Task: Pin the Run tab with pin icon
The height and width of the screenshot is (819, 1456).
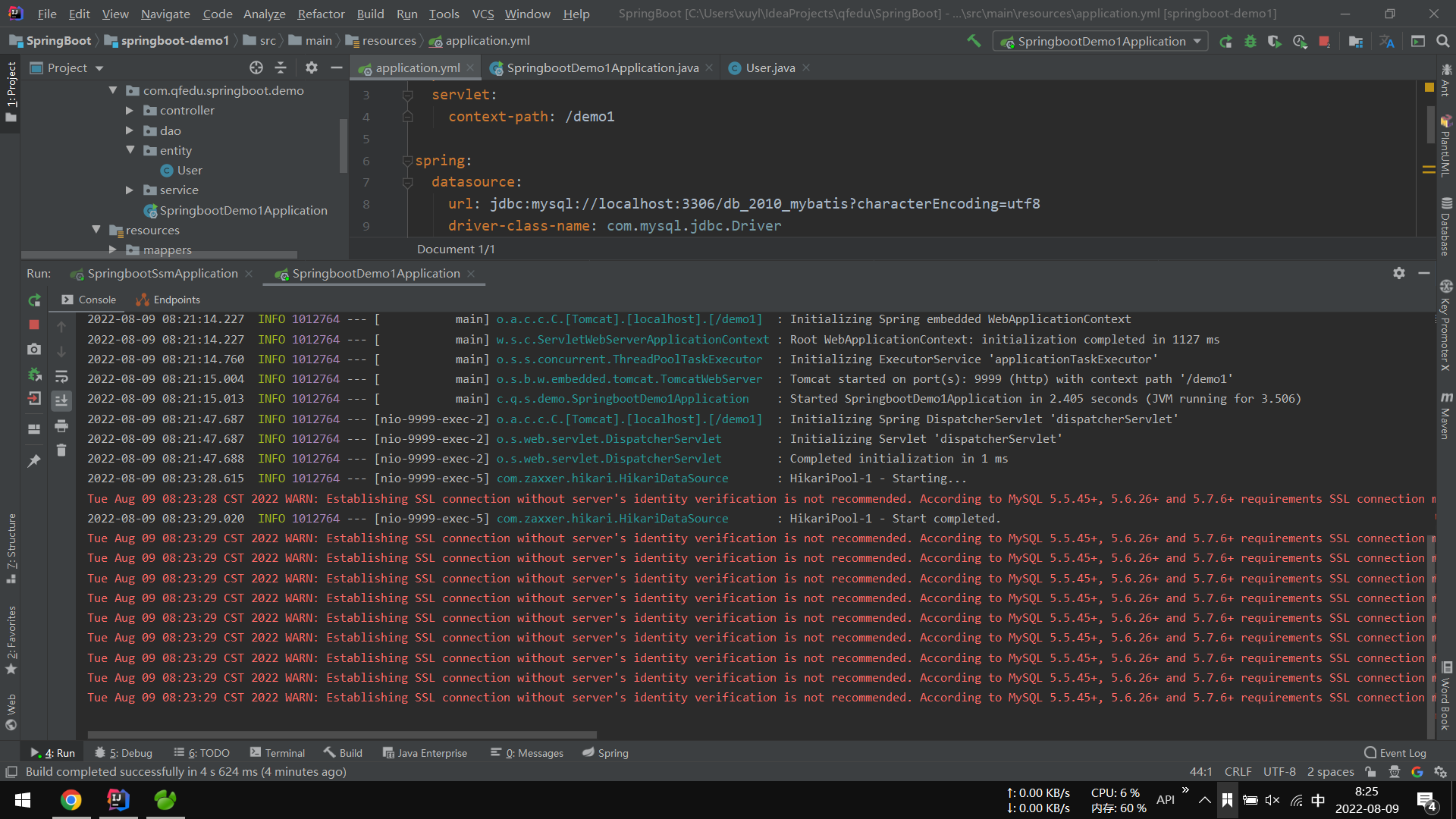Action: [34, 460]
